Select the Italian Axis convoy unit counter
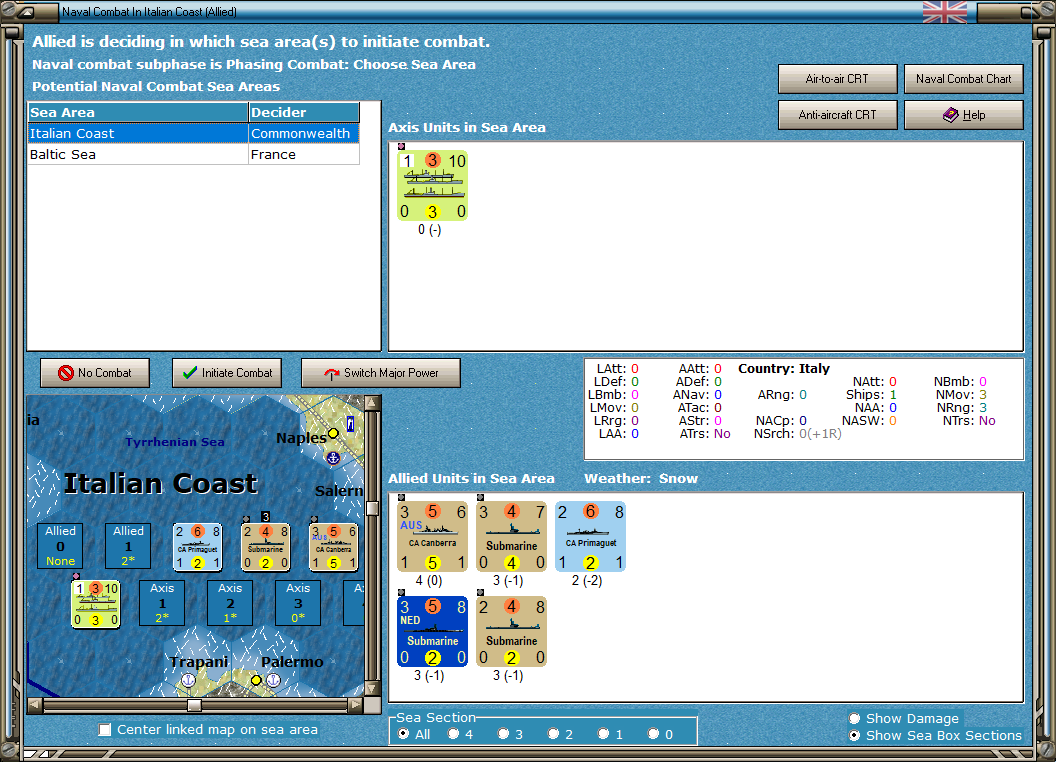This screenshot has width=1056, height=762. (432, 185)
